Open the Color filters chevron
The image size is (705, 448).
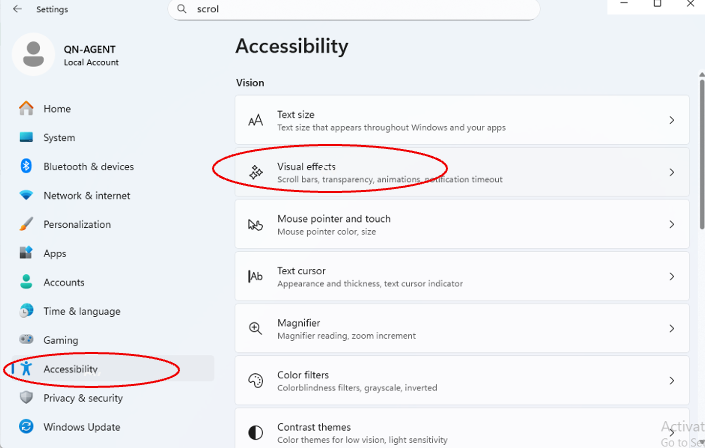[671, 380]
